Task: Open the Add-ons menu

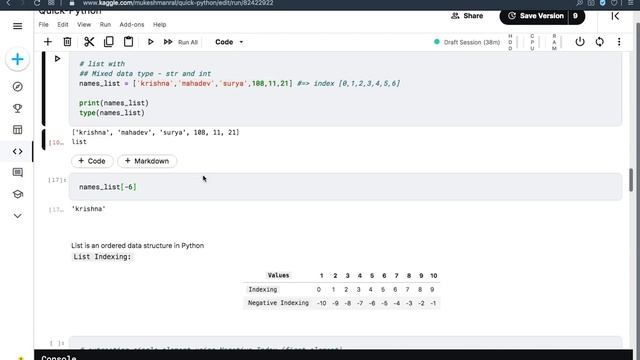Action: tap(132, 24)
